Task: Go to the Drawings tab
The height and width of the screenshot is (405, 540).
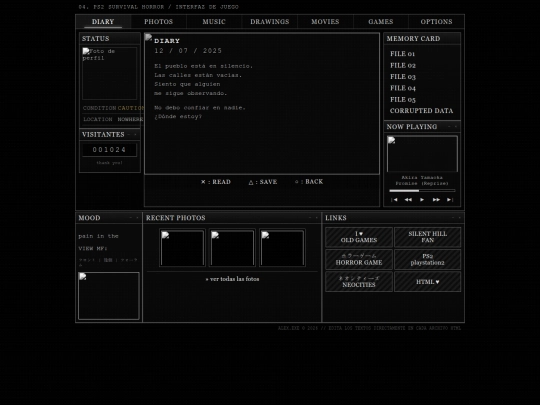Action: click(x=270, y=22)
